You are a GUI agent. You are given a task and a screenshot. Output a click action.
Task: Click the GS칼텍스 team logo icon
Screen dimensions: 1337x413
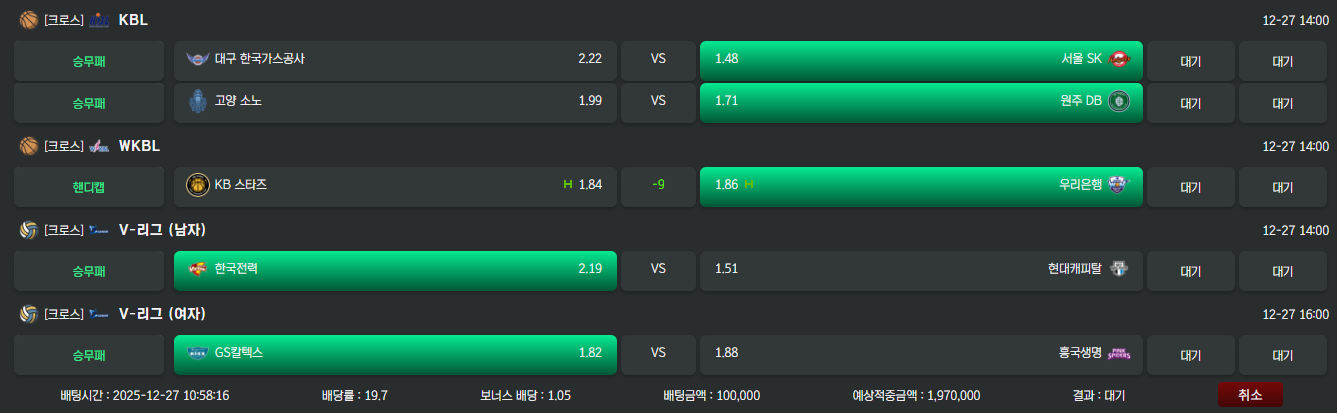point(197,353)
